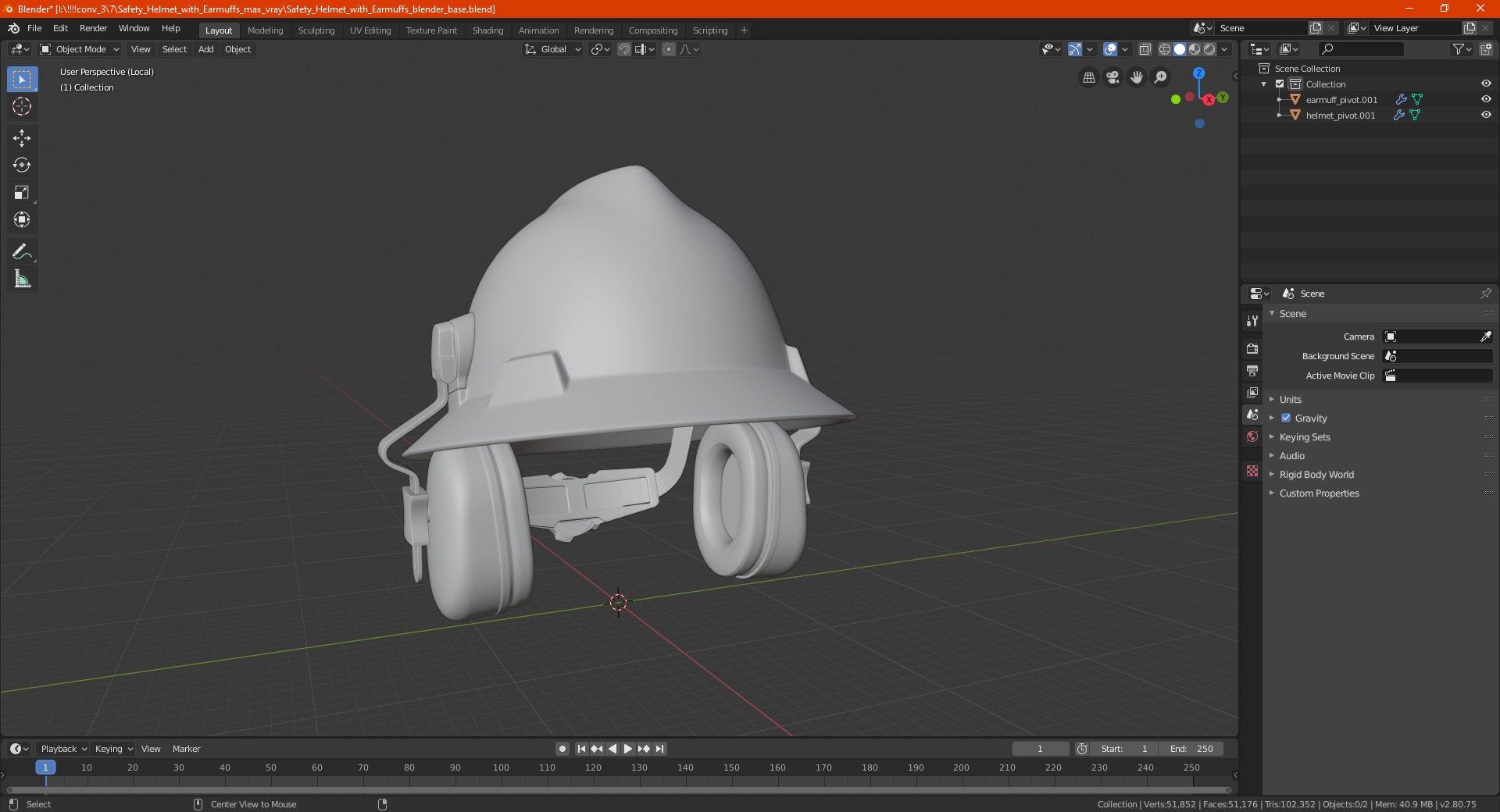Toggle camera view in viewport
The width and height of the screenshot is (1500, 812).
pos(1112,77)
